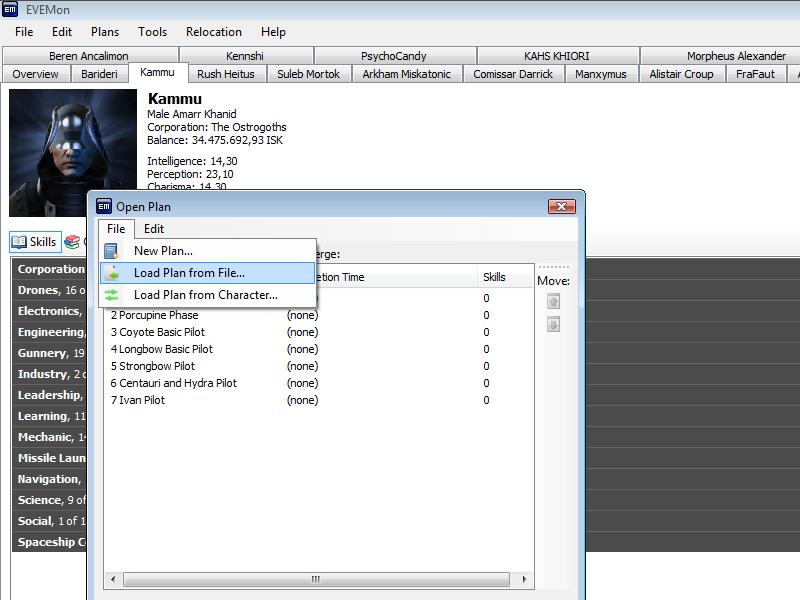Click the Move up arrow button
The height and width of the screenshot is (600, 800).
coord(553,302)
